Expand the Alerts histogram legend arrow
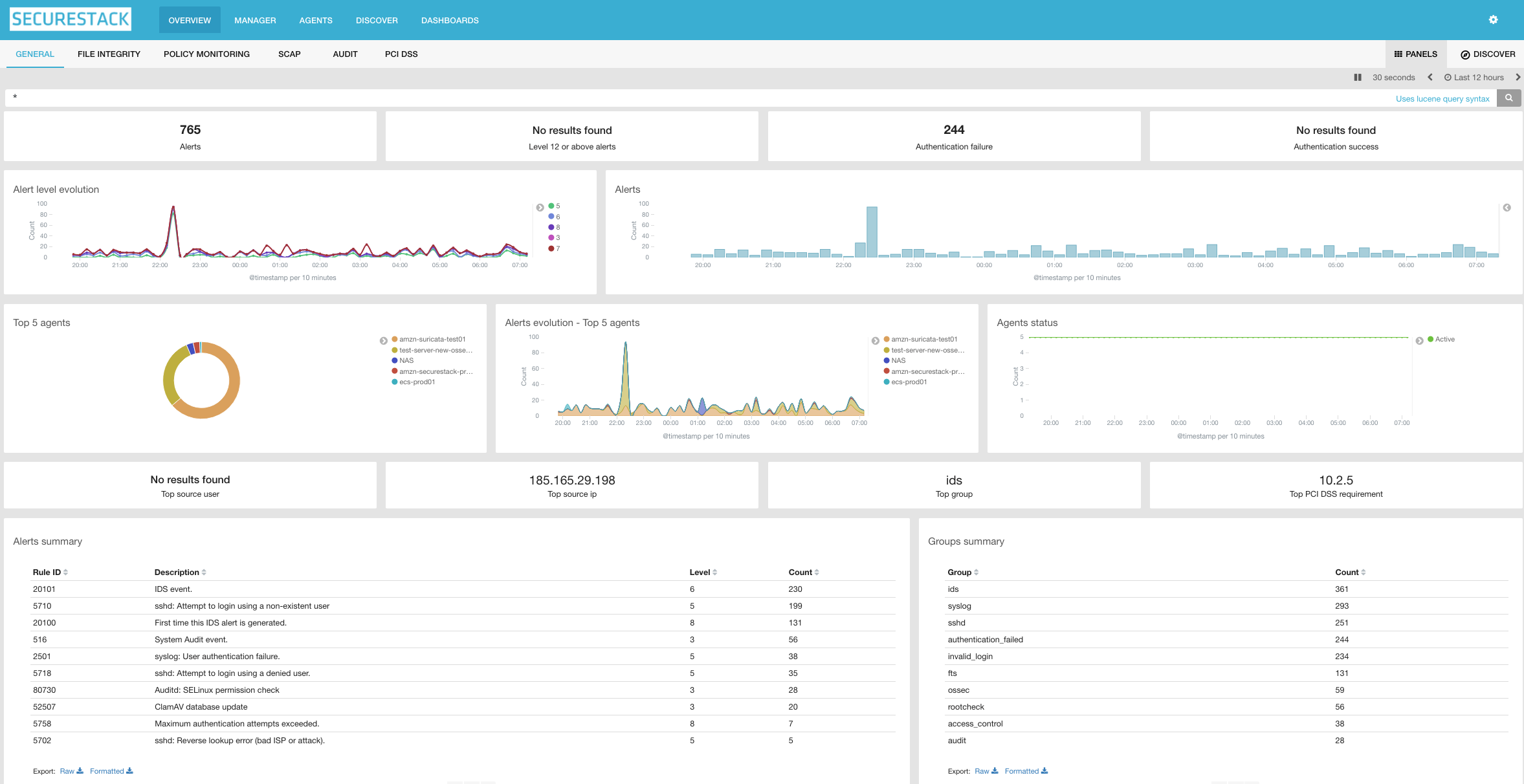This screenshot has width=1524, height=784. coord(1507,208)
